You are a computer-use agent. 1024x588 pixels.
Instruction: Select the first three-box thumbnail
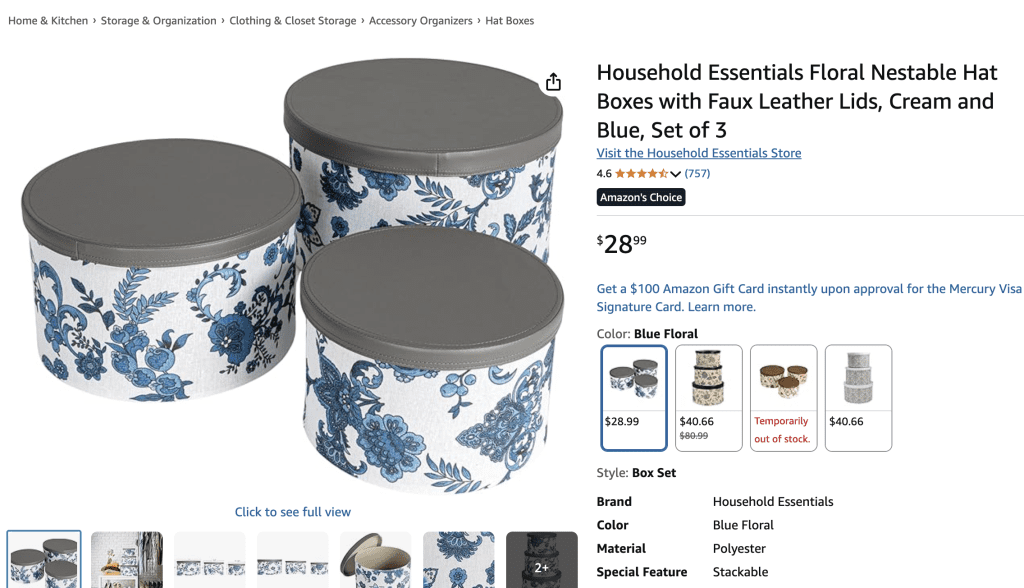(x=44, y=560)
